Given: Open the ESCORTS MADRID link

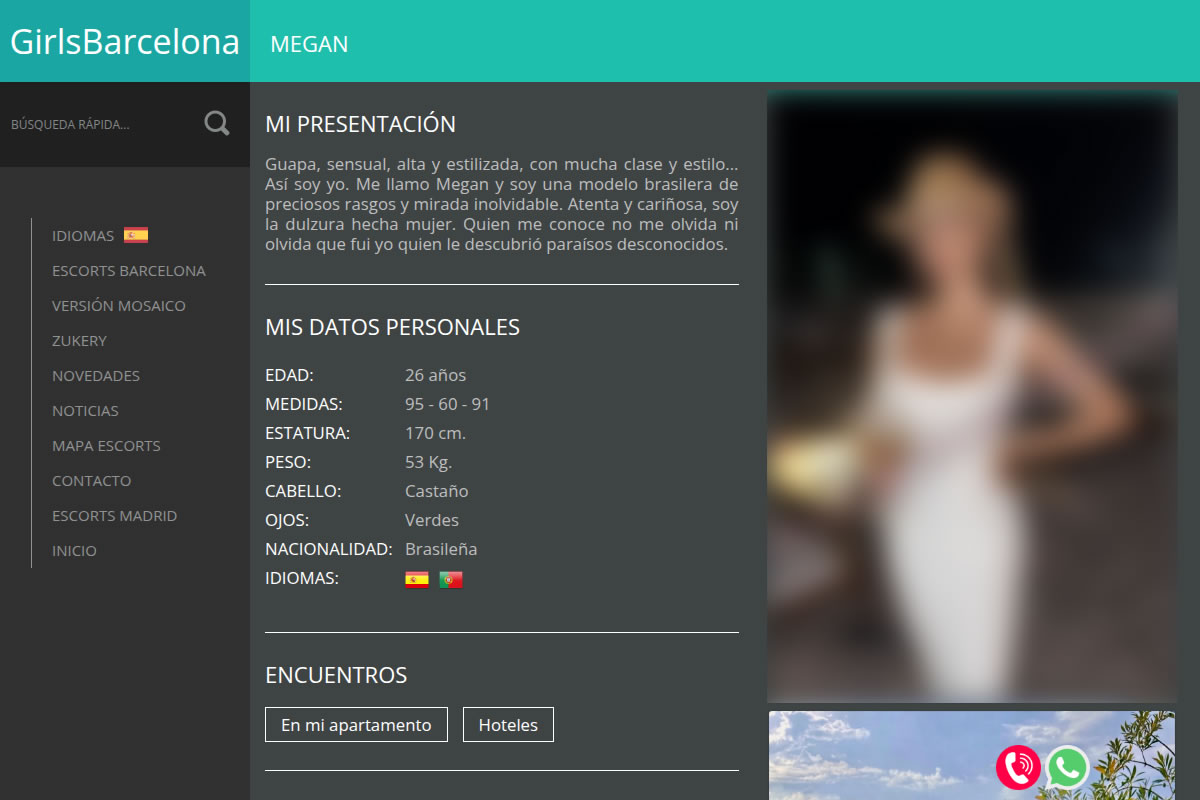Looking at the screenshot, I should click(x=114, y=515).
